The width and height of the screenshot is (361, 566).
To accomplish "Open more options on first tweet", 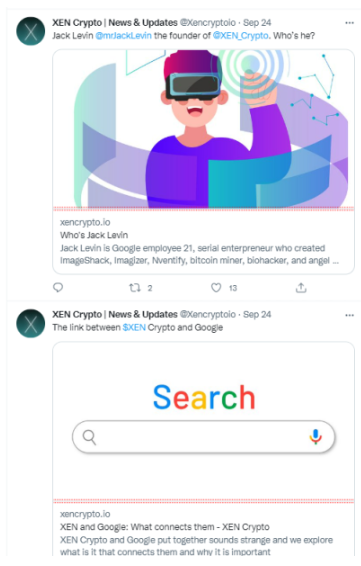I will (349, 23).
